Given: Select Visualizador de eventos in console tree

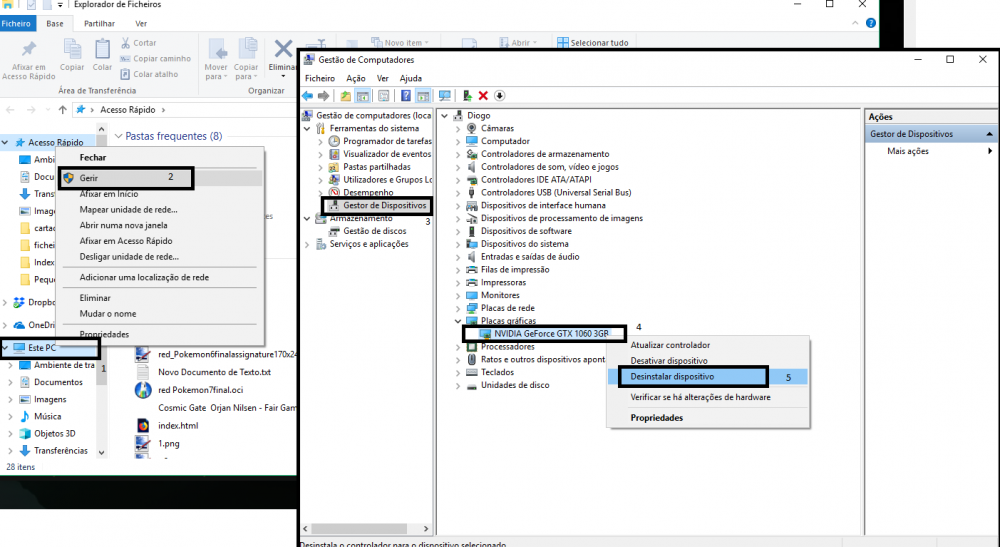Looking at the screenshot, I should [386, 154].
